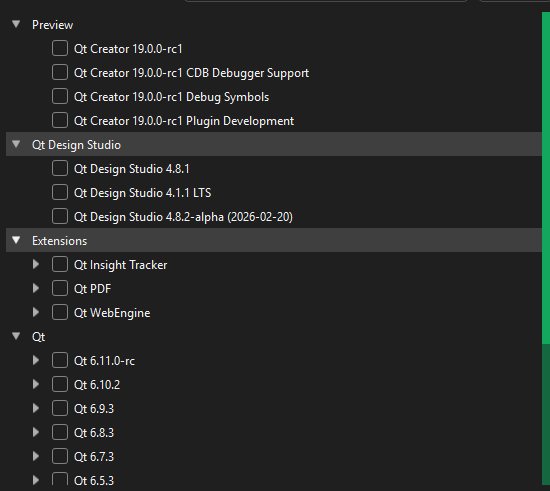Collapse the Preview section arrow

tap(16, 24)
